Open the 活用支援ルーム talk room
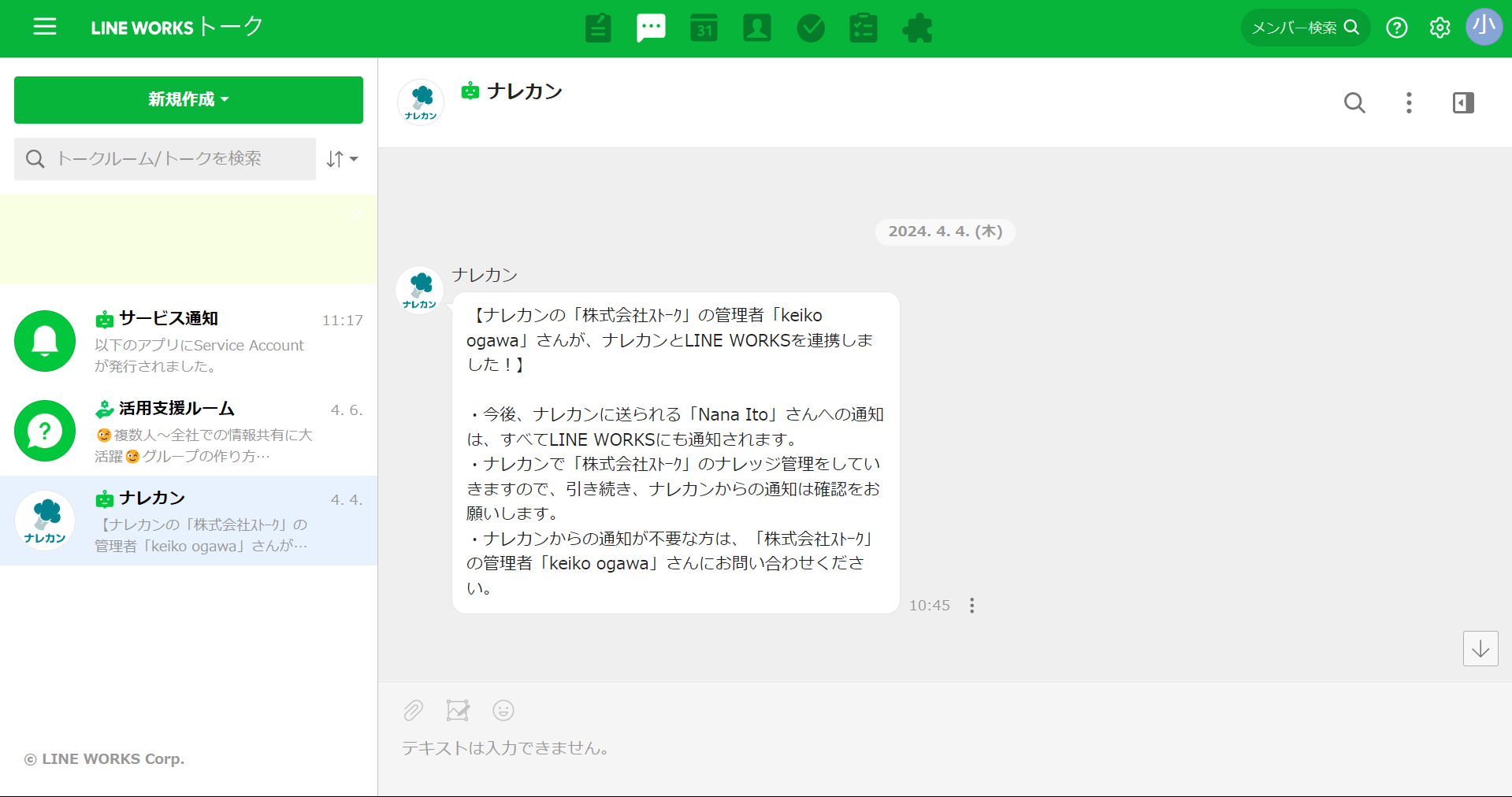1512x797 pixels. click(188, 431)
